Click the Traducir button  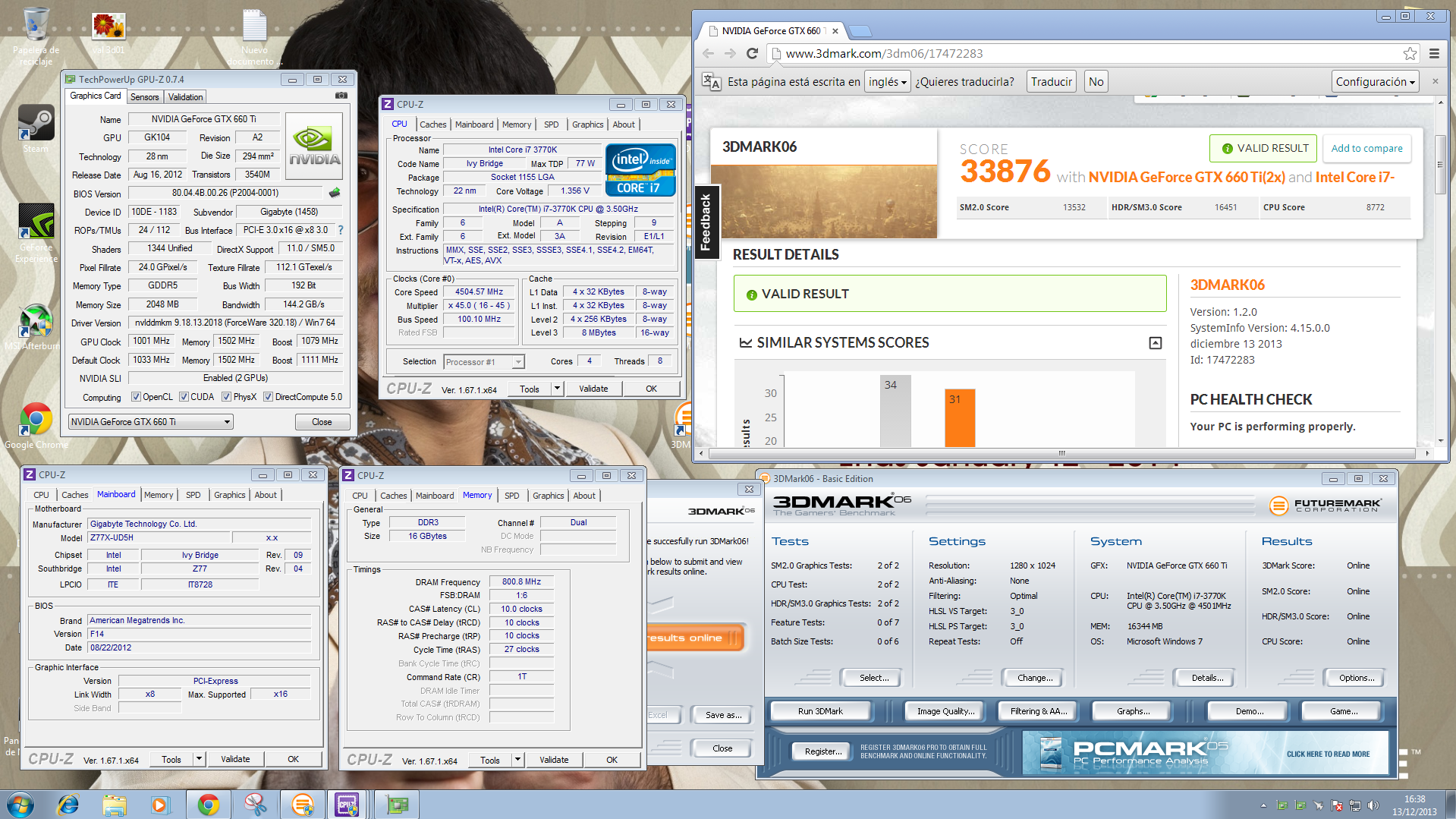1052,82
